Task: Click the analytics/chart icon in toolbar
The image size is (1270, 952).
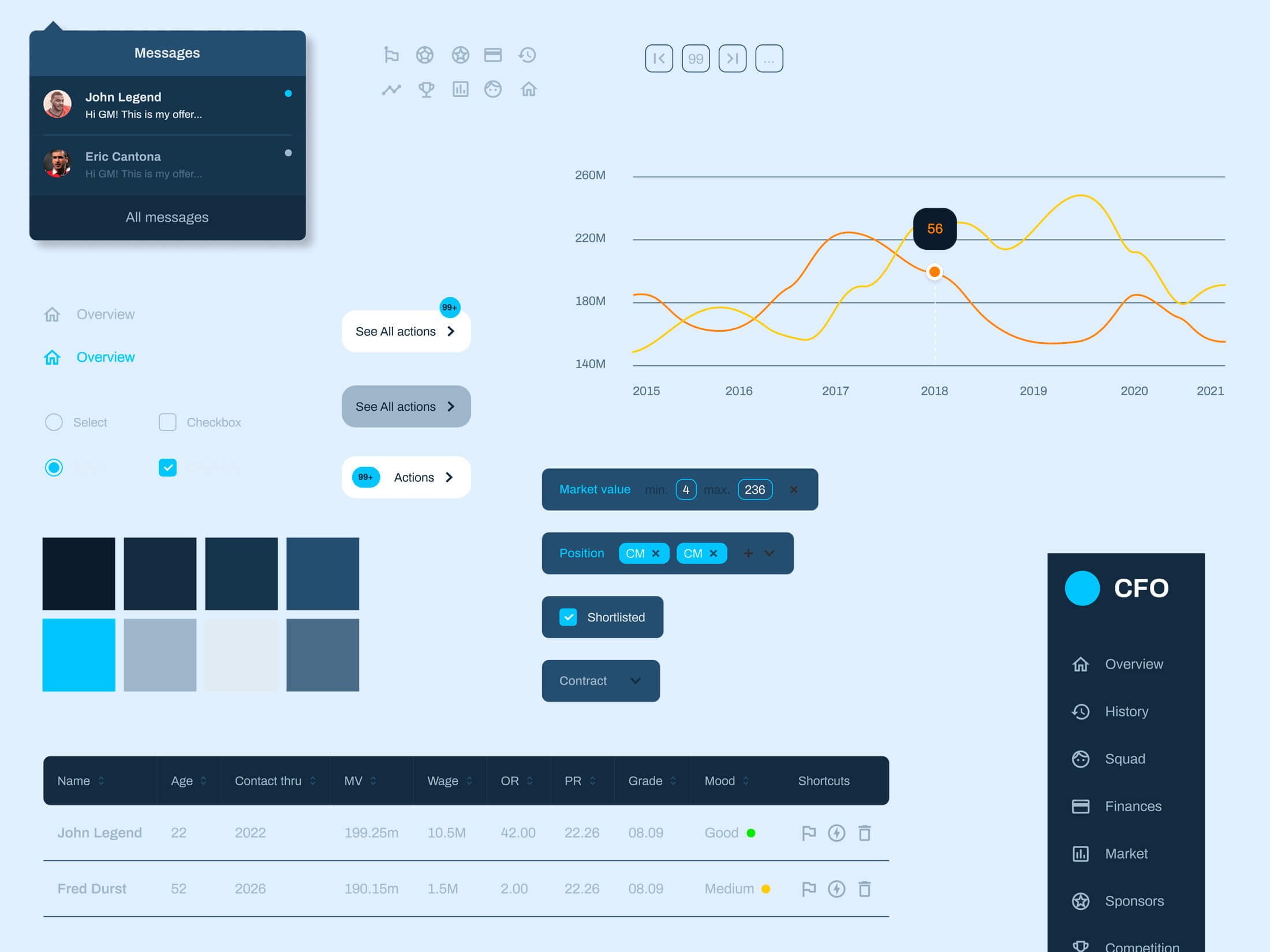Action: point(459,90)
